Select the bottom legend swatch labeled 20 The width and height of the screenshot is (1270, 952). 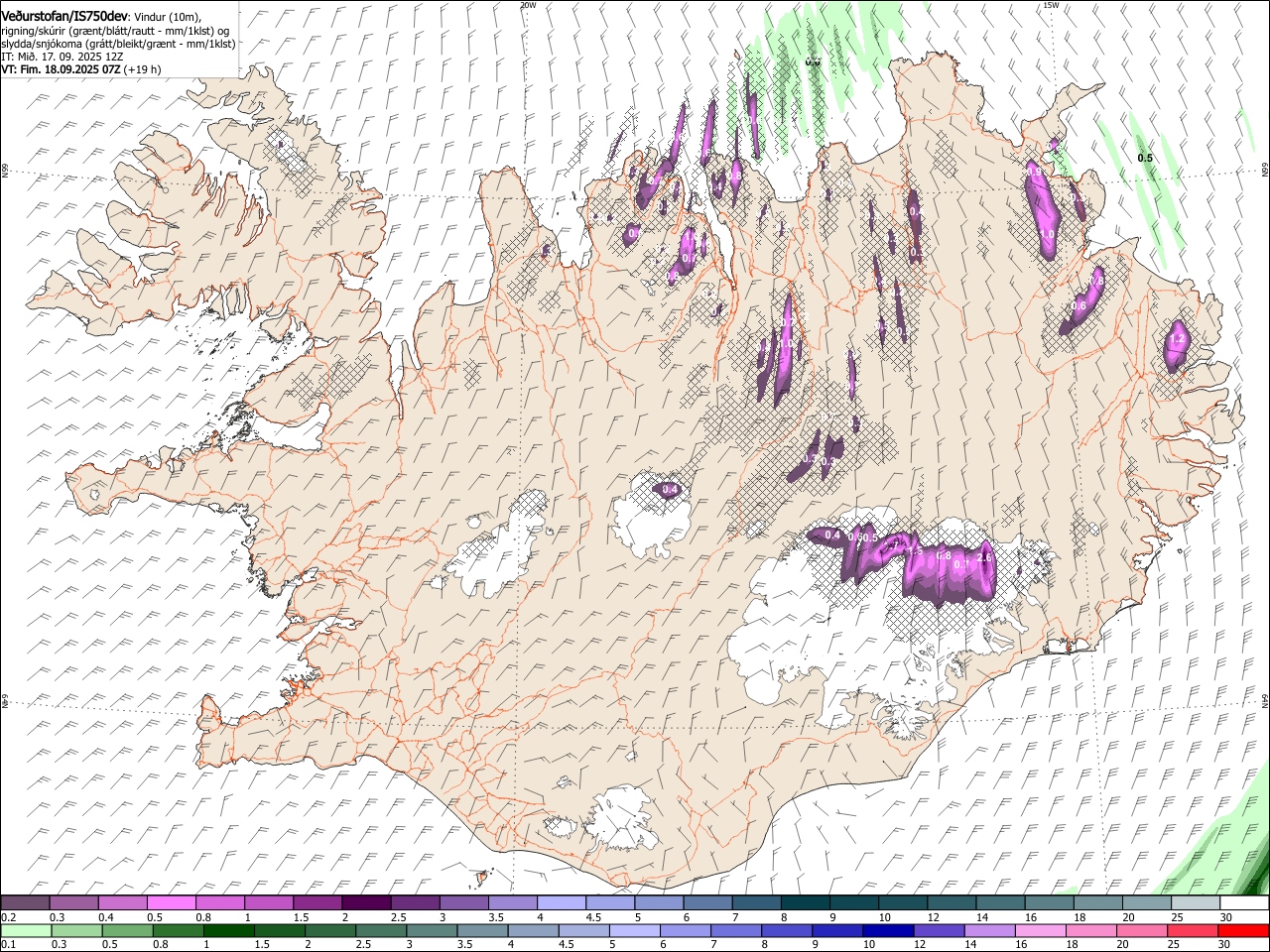pyautogui.click(x=1141, y=931)
